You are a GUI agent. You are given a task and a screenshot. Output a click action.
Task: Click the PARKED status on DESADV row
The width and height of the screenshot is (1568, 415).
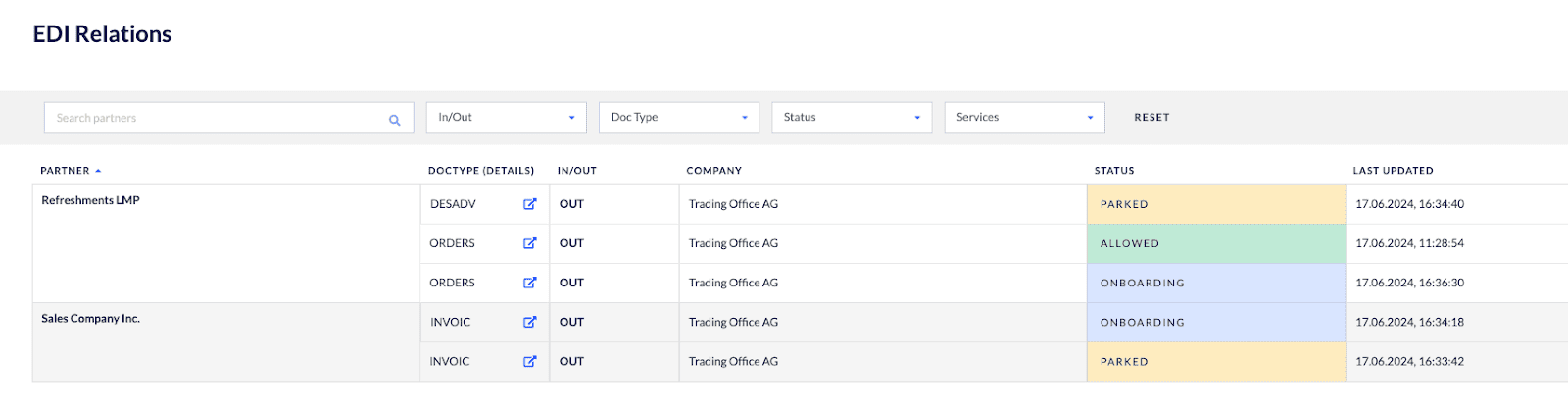click(1215, 204)
